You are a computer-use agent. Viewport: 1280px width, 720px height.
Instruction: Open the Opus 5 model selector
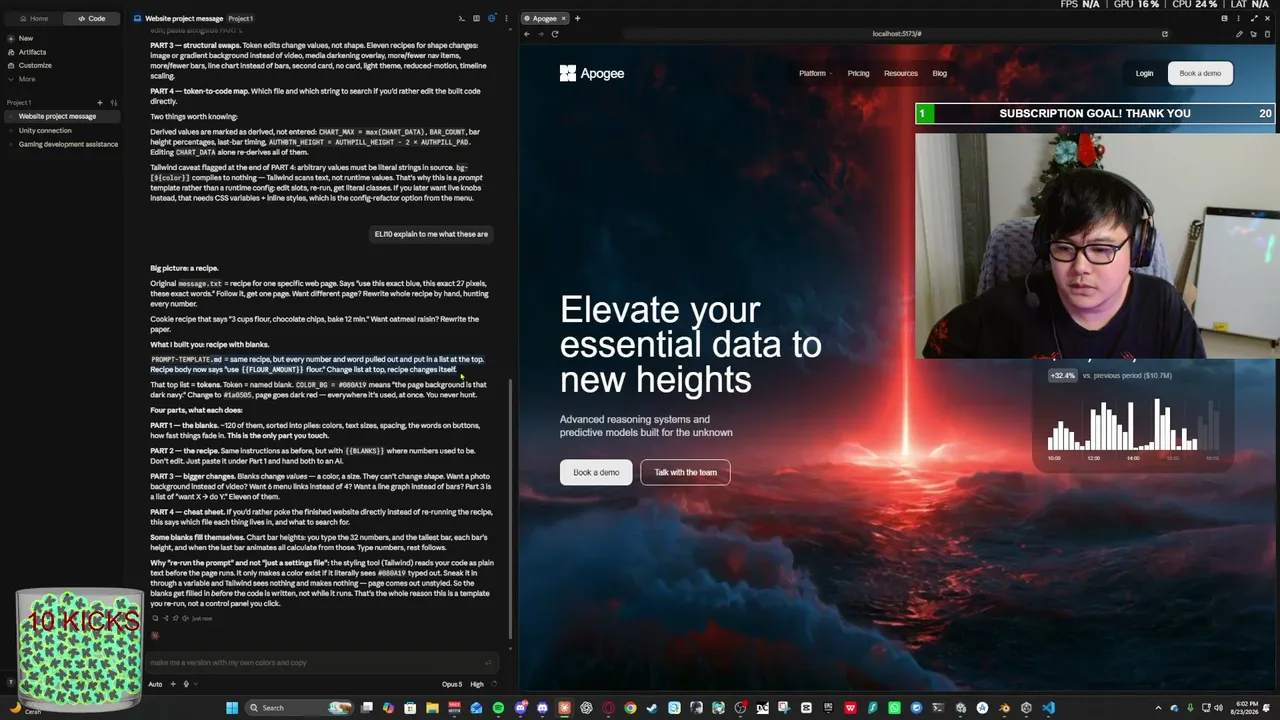point(452,684)
